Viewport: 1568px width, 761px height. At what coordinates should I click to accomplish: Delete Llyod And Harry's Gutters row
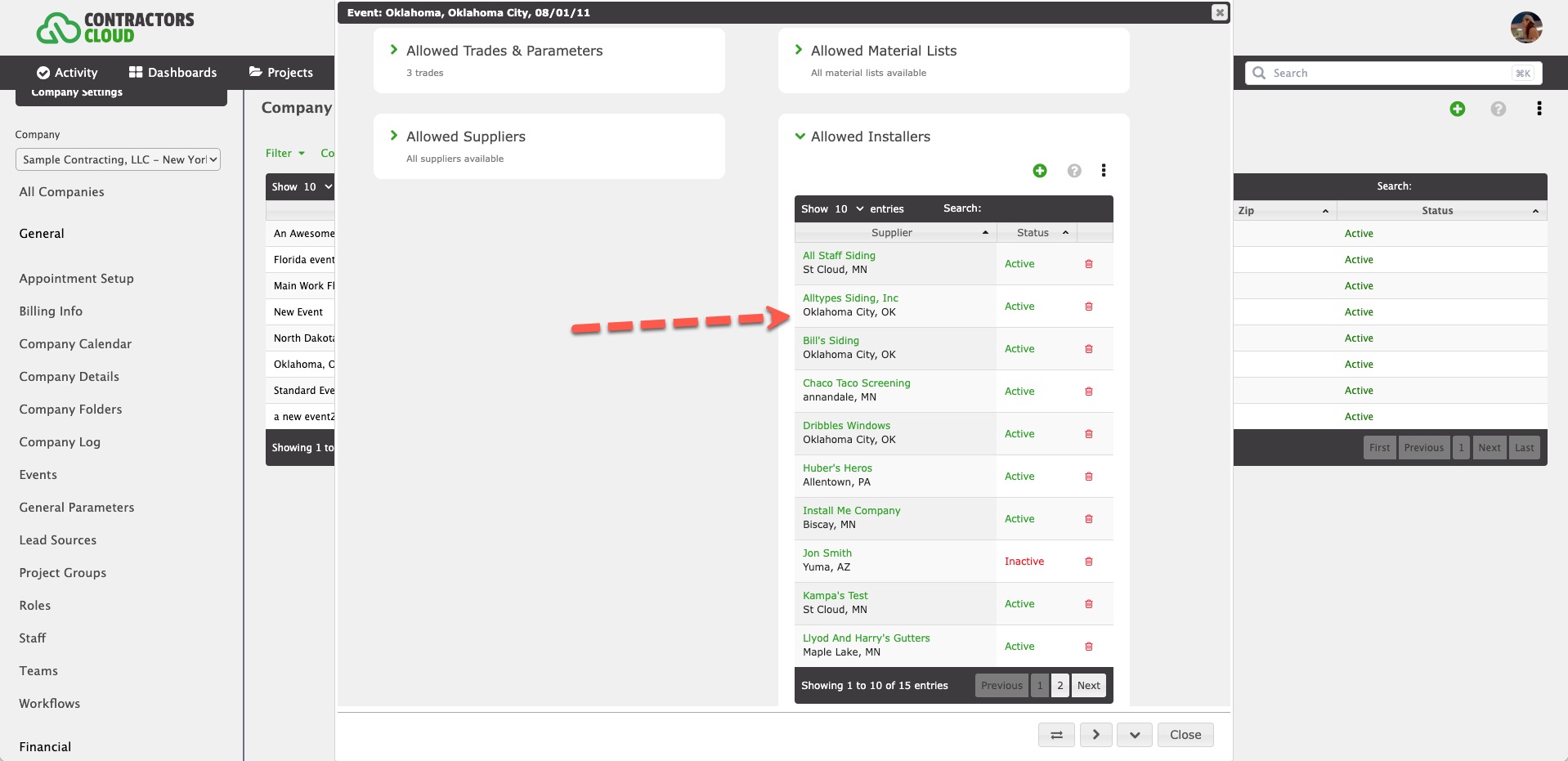[x=1089, y=647]
